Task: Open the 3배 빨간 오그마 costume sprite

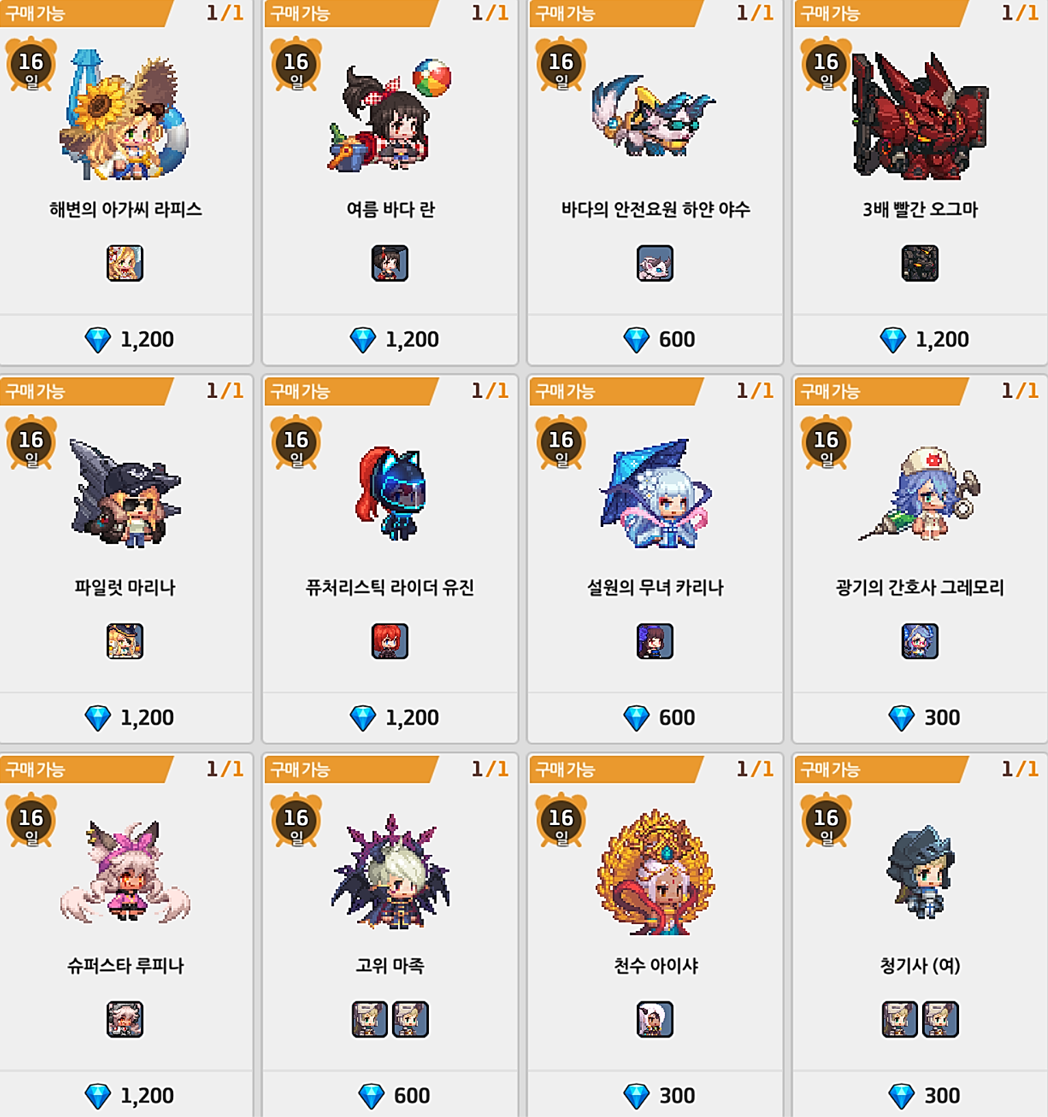Action: (x=920, y=115)
